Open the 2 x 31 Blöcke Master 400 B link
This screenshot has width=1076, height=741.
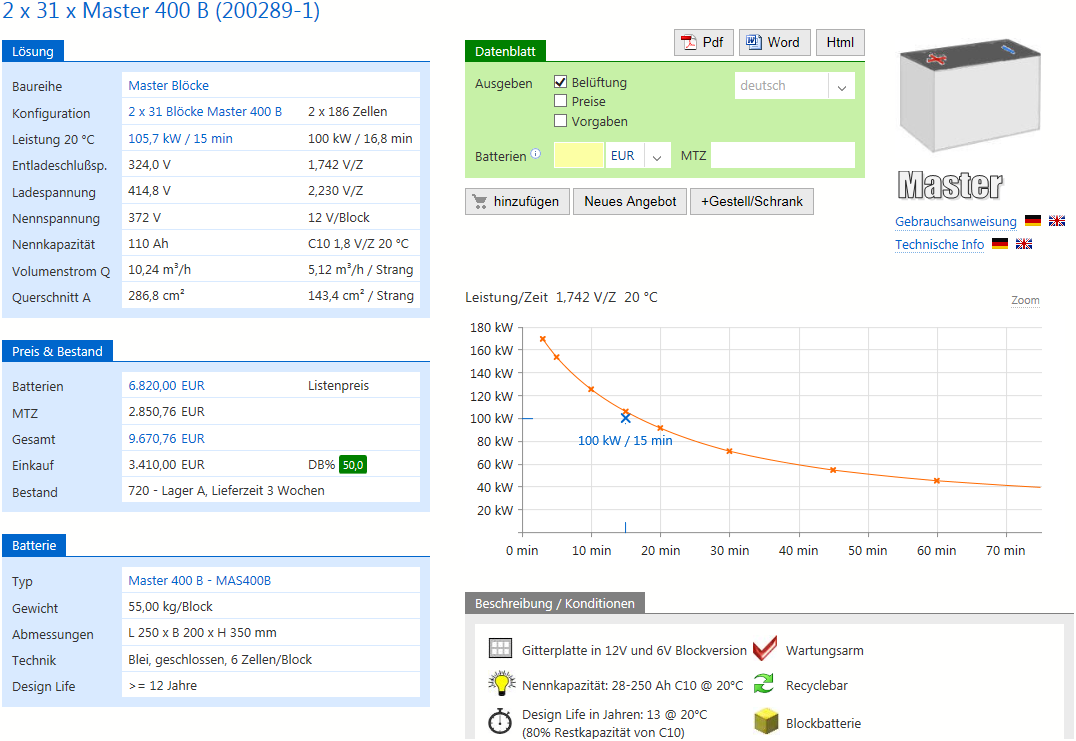click(205, 112)
